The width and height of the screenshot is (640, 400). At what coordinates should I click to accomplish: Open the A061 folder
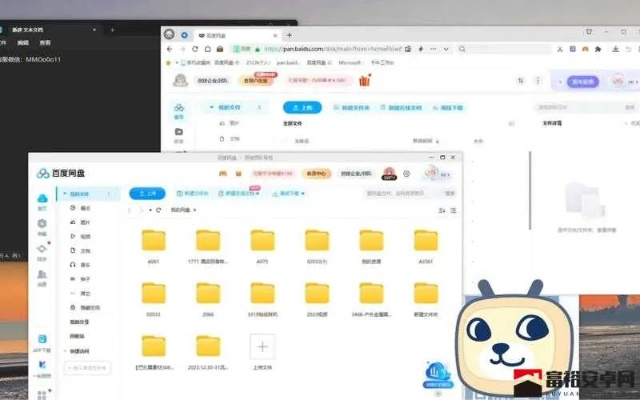153,240
